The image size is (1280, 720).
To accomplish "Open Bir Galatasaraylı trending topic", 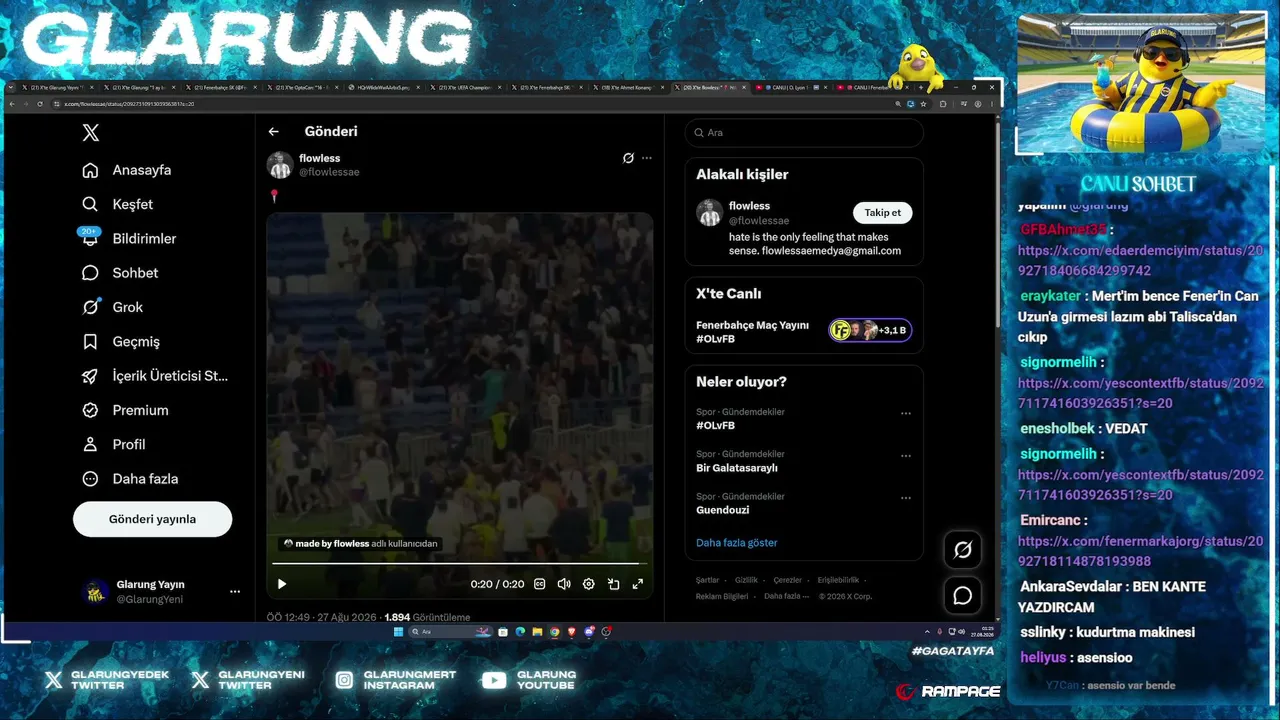I will (x=737, y=468).
